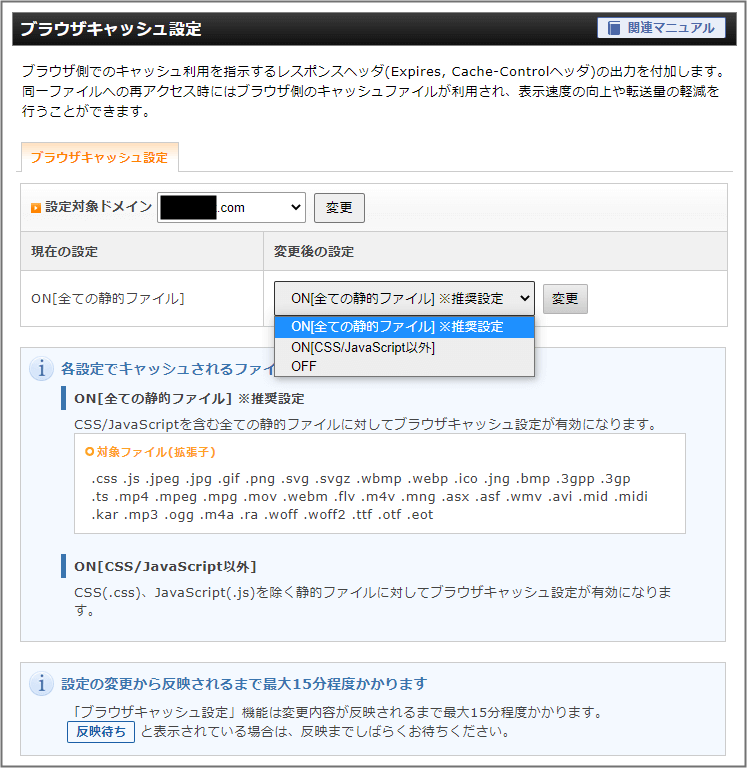Click the blue bar marker before ON[CSS/JavaScript以外] heading

[x=63, y=567]
